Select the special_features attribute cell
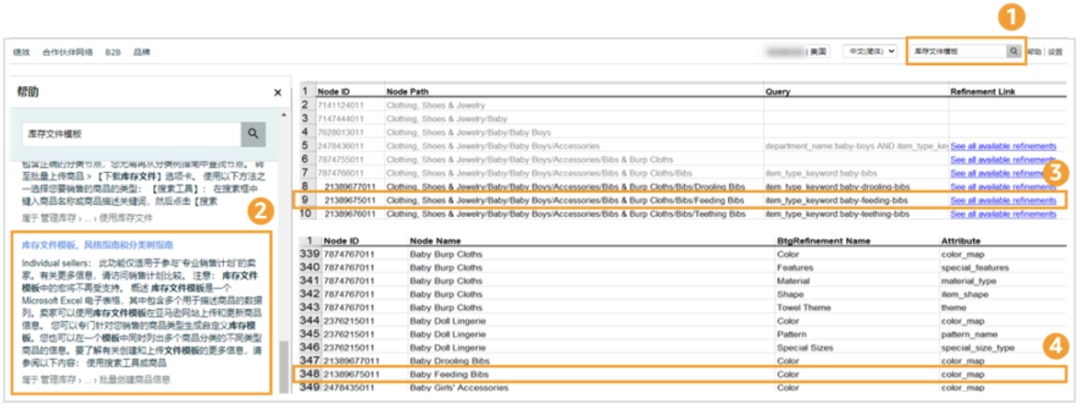Viewport: 1080px width, 408px height. coord(975,267)
